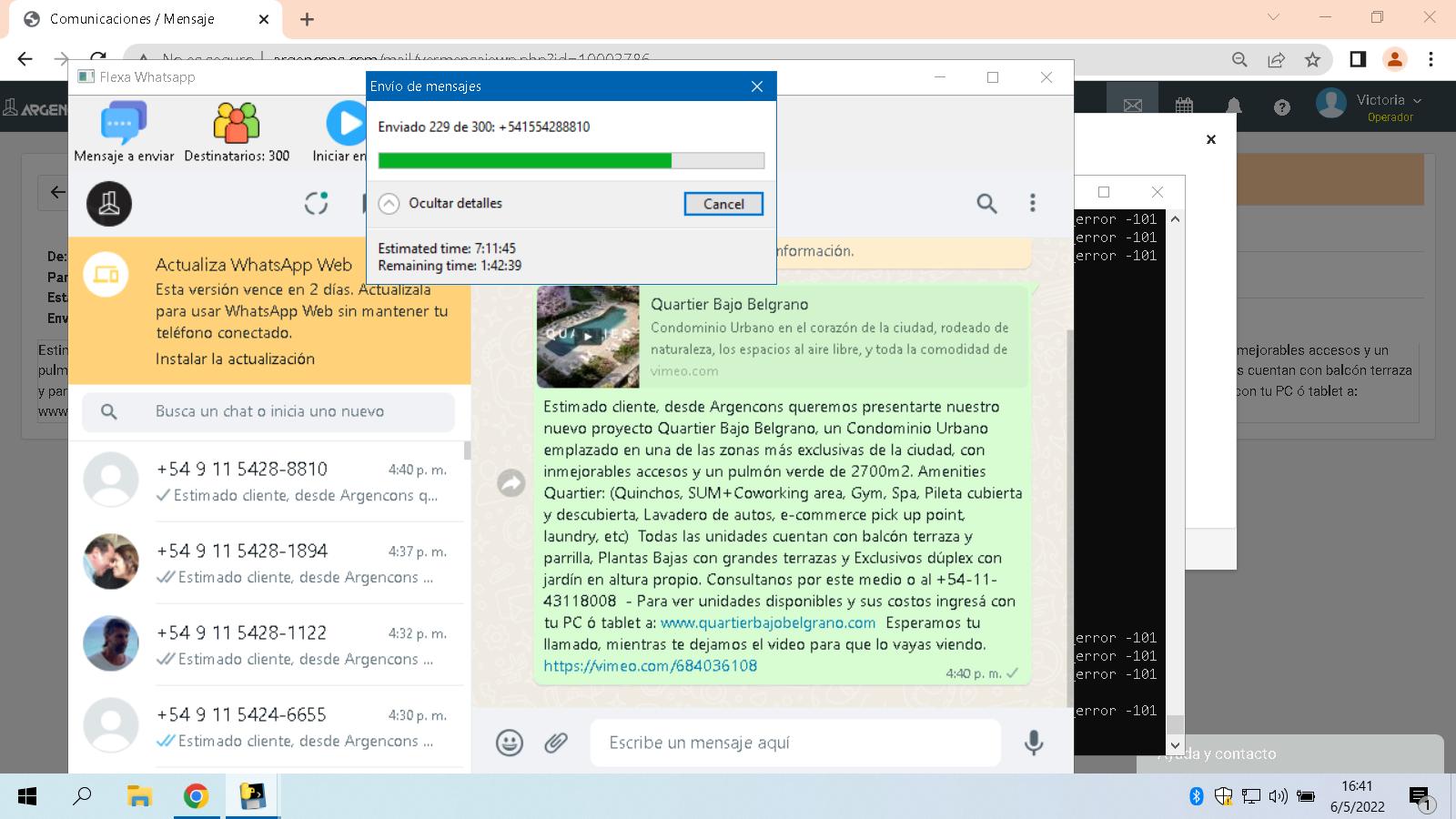Go back in the Chrome browser
This screenshot has height=819, width=1456.
[x=25, y=59]
